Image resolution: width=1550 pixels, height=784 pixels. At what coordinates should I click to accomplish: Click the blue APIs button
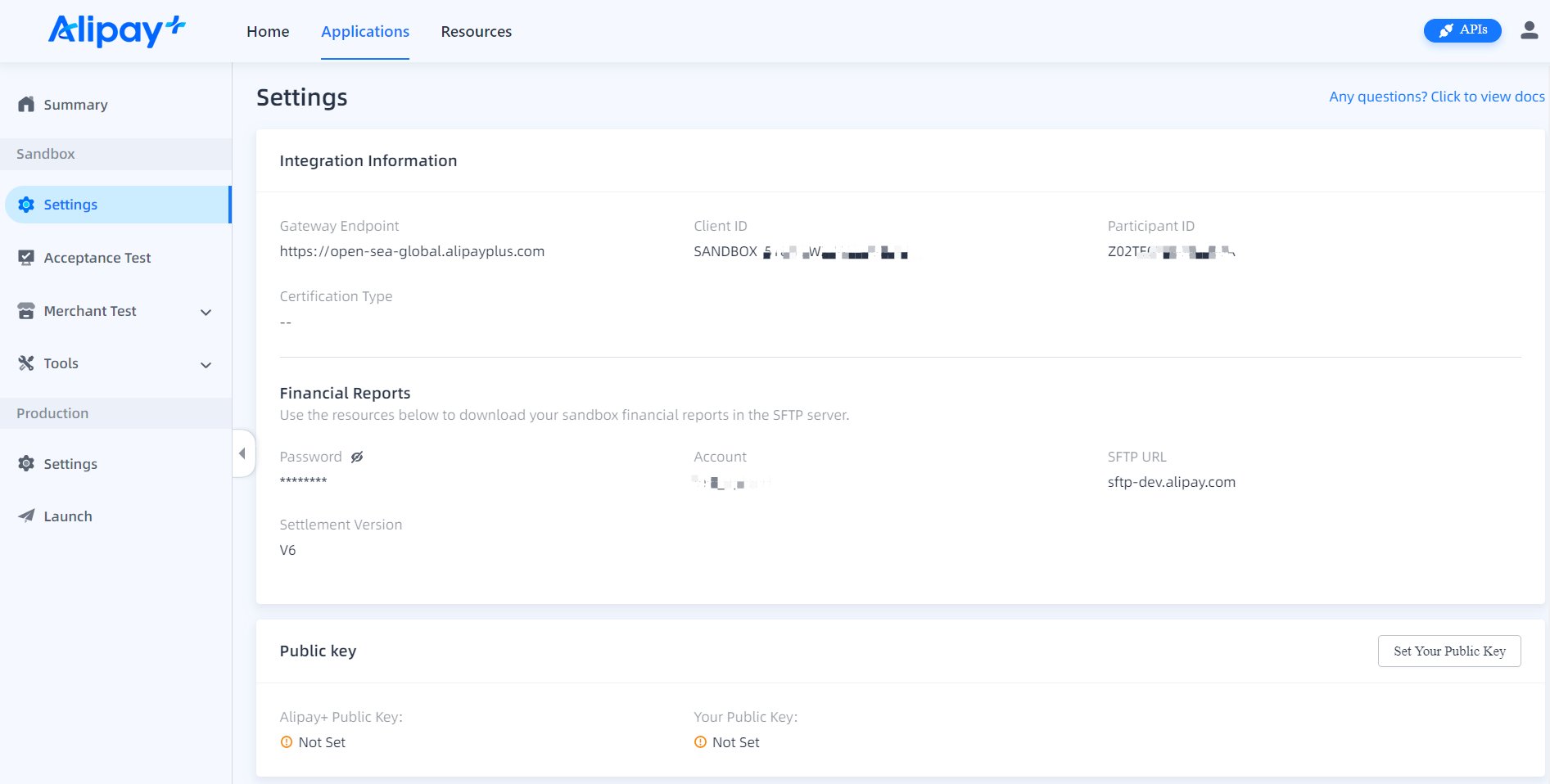1462,30
